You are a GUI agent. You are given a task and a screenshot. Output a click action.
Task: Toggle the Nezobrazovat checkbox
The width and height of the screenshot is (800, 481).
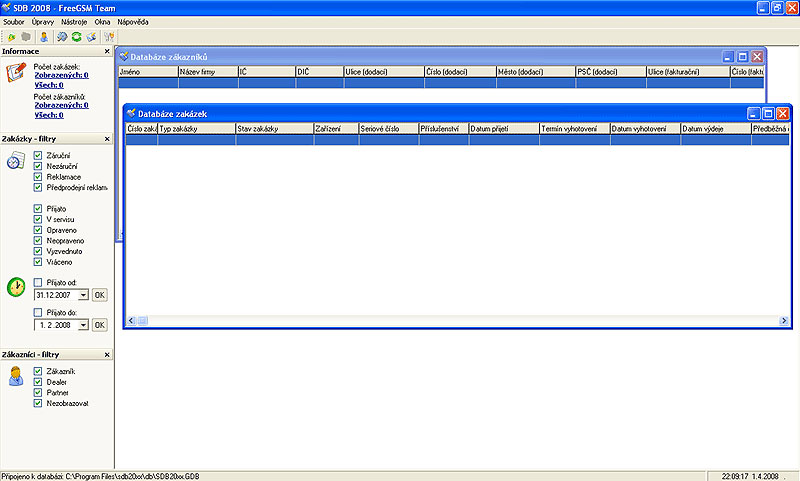pyautogui.click(x=38, y=403)
